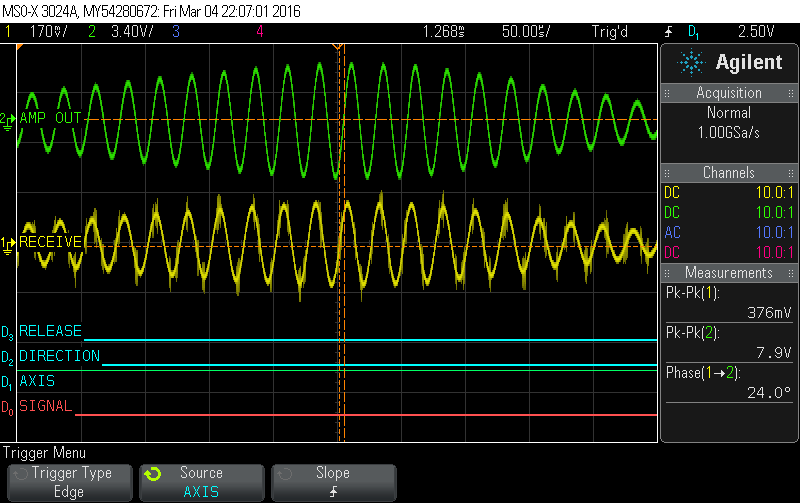Viewport: 800px width, 503px height.
Task: Open the Measurements panel header
Action: [728, 273]
